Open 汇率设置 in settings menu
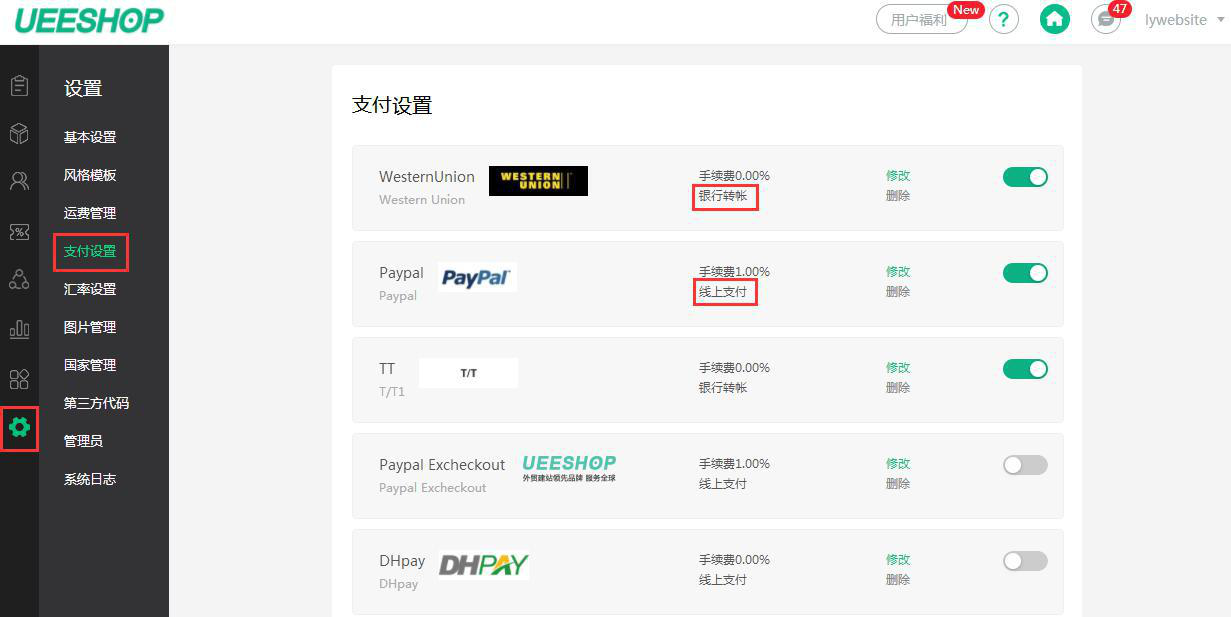The height and width of the screenshot is (617, 1231). [x=90, y=289]
